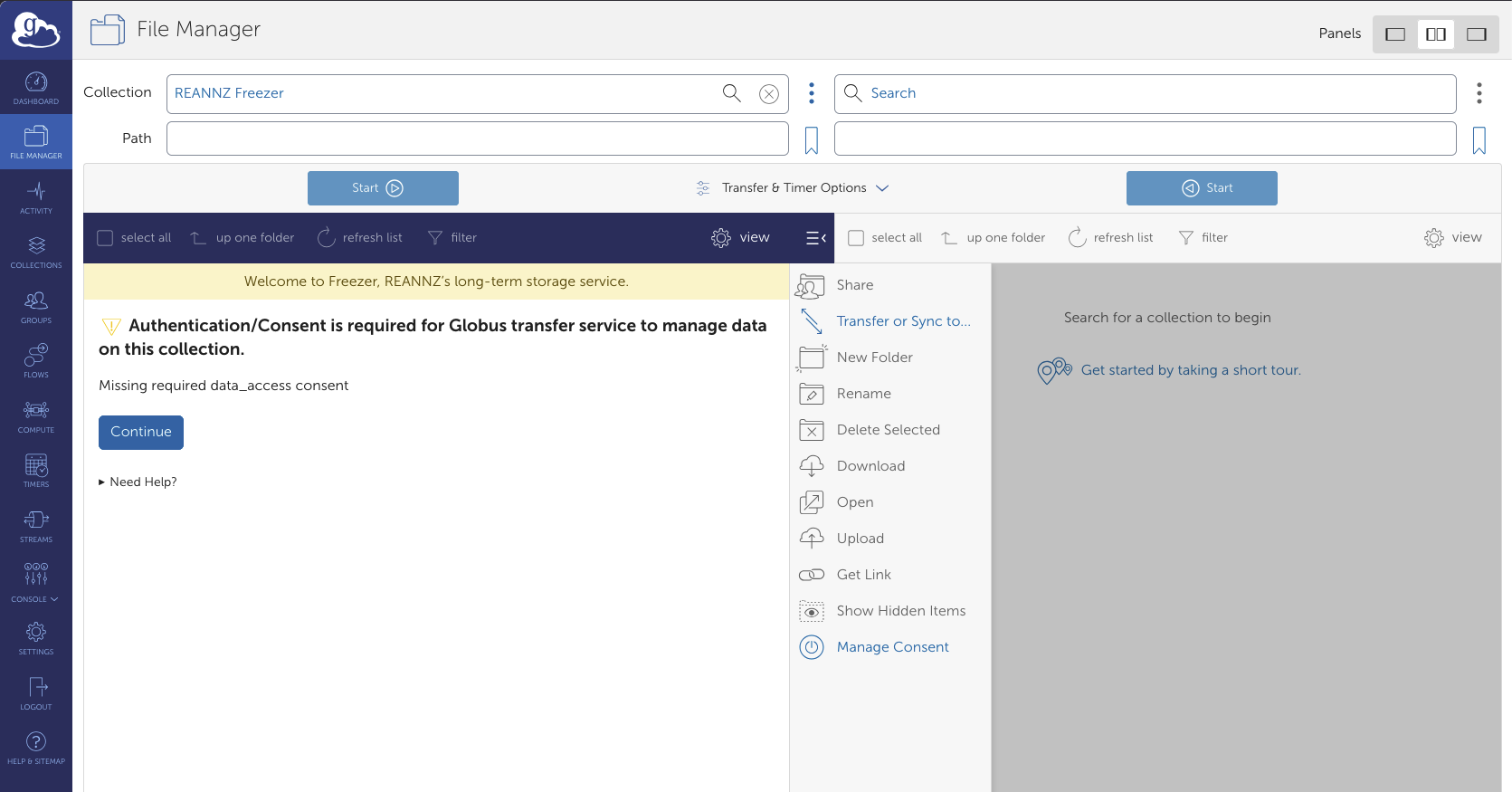Clear the REANNZ Freezer collection selection
Viewport: 1512px width, 792px height.
(769, 94)
